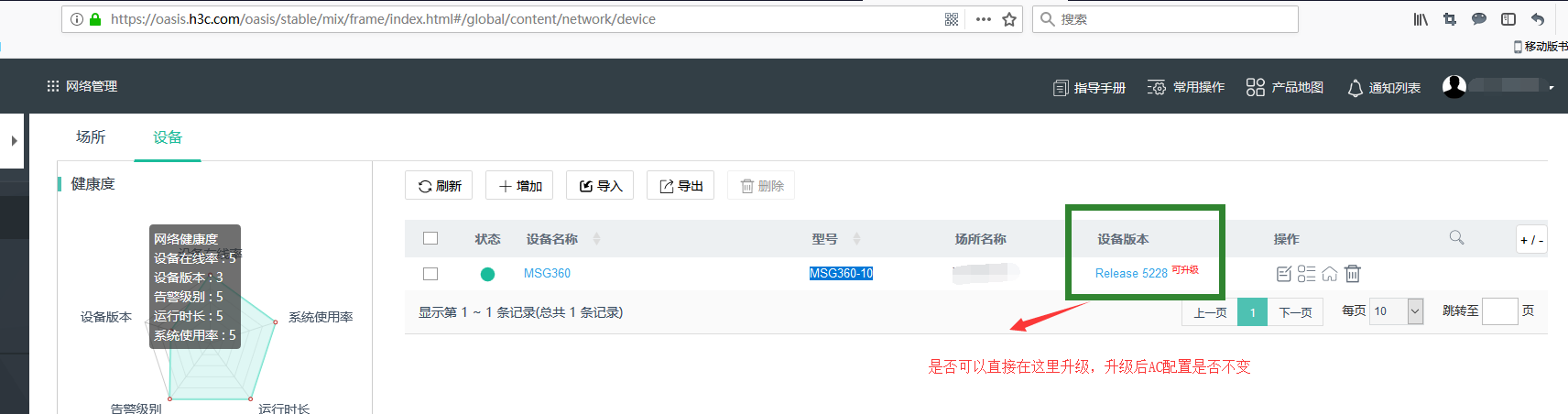Click the 可升级 upgrade label
This screenshot has width=1568, height=414.
pyautogui.click(x=1185, y=269)
